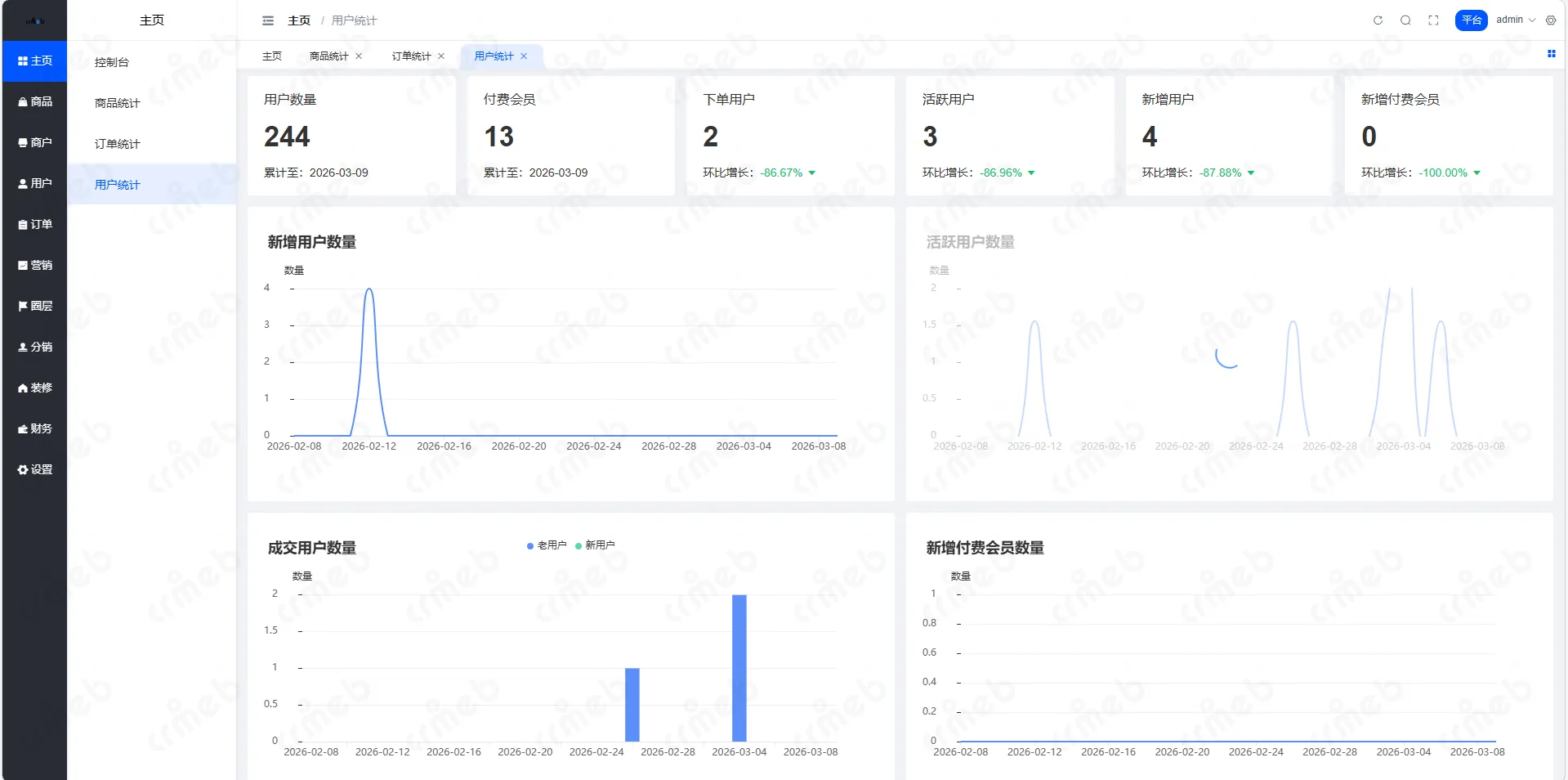Switch to the 订单统计 tab

(411, 56)
